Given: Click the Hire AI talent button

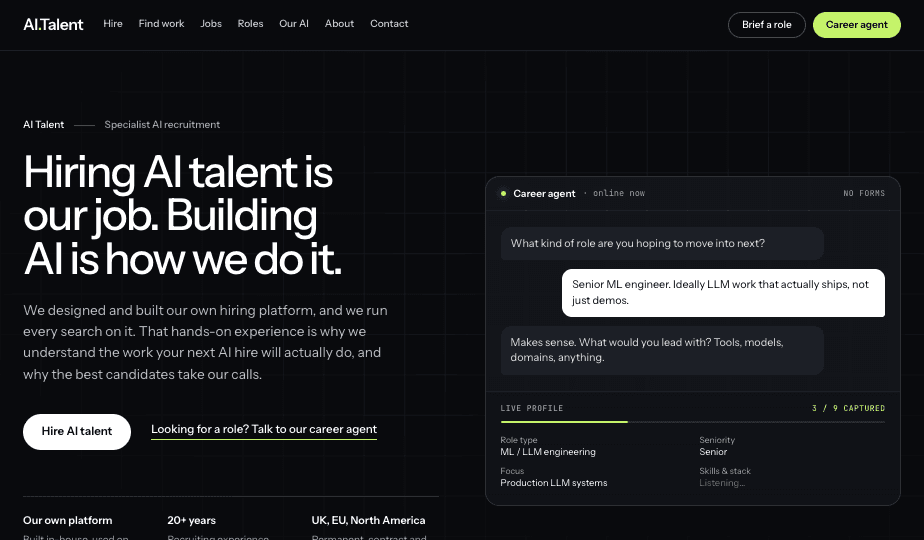Looking at the screenshot, I should (x=77, y=432).
